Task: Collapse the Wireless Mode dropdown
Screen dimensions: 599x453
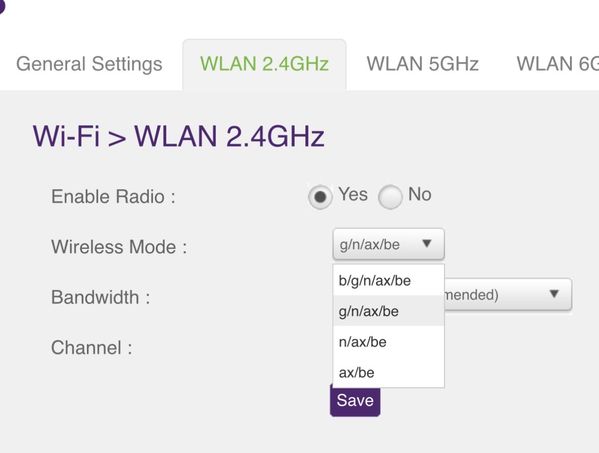Action: point(389,244)
